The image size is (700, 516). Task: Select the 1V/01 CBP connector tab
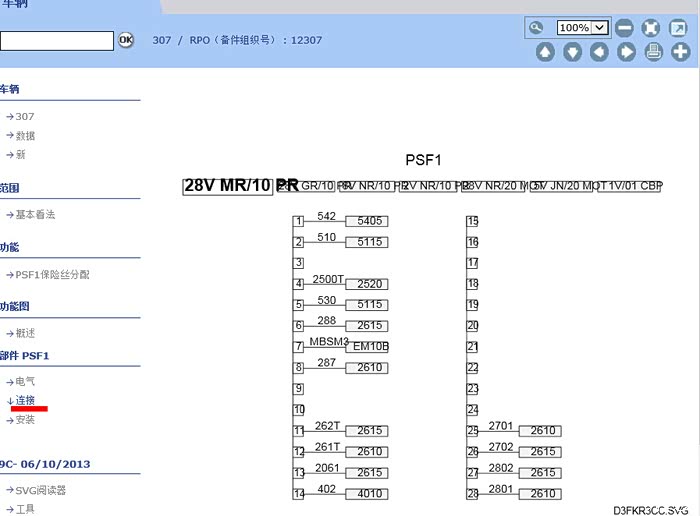click(629, 186)
